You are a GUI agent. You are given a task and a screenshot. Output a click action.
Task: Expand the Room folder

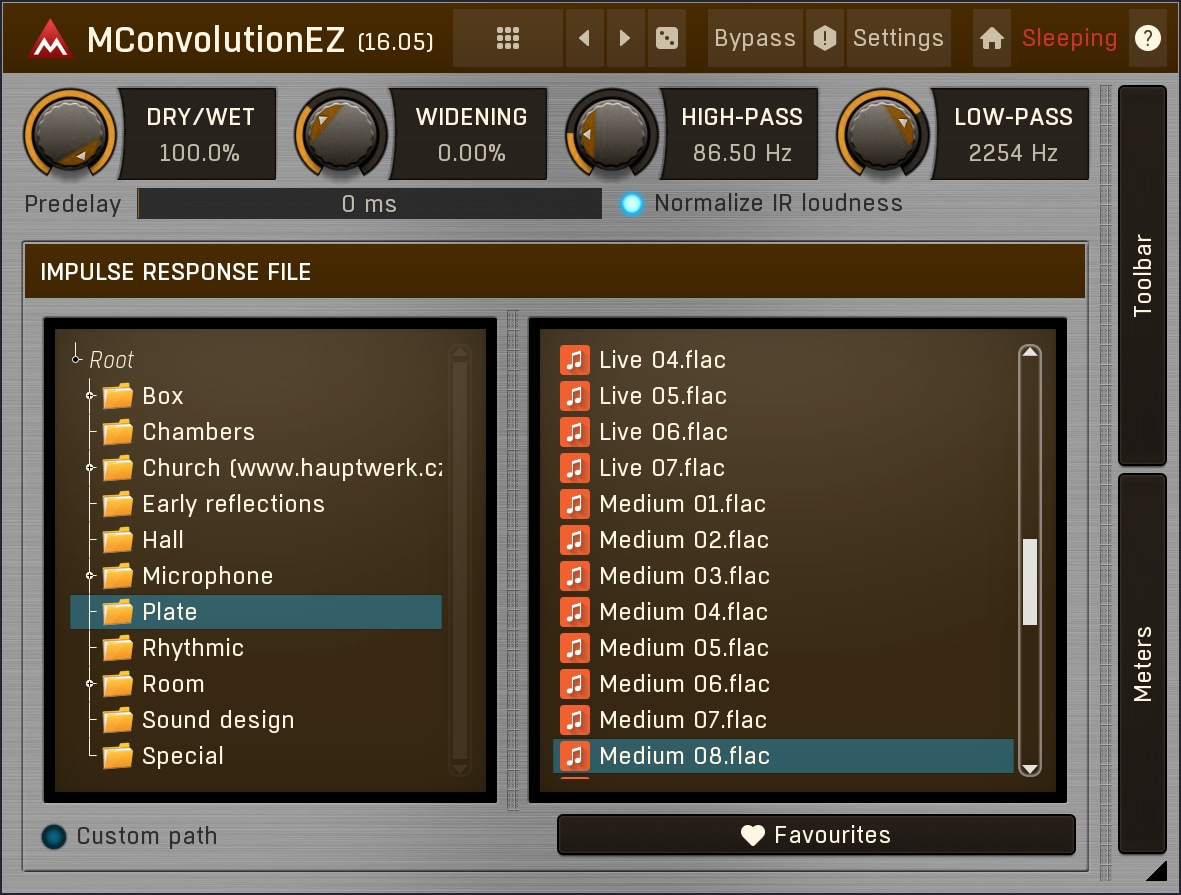pyautogui.click(x=90, y=684)
